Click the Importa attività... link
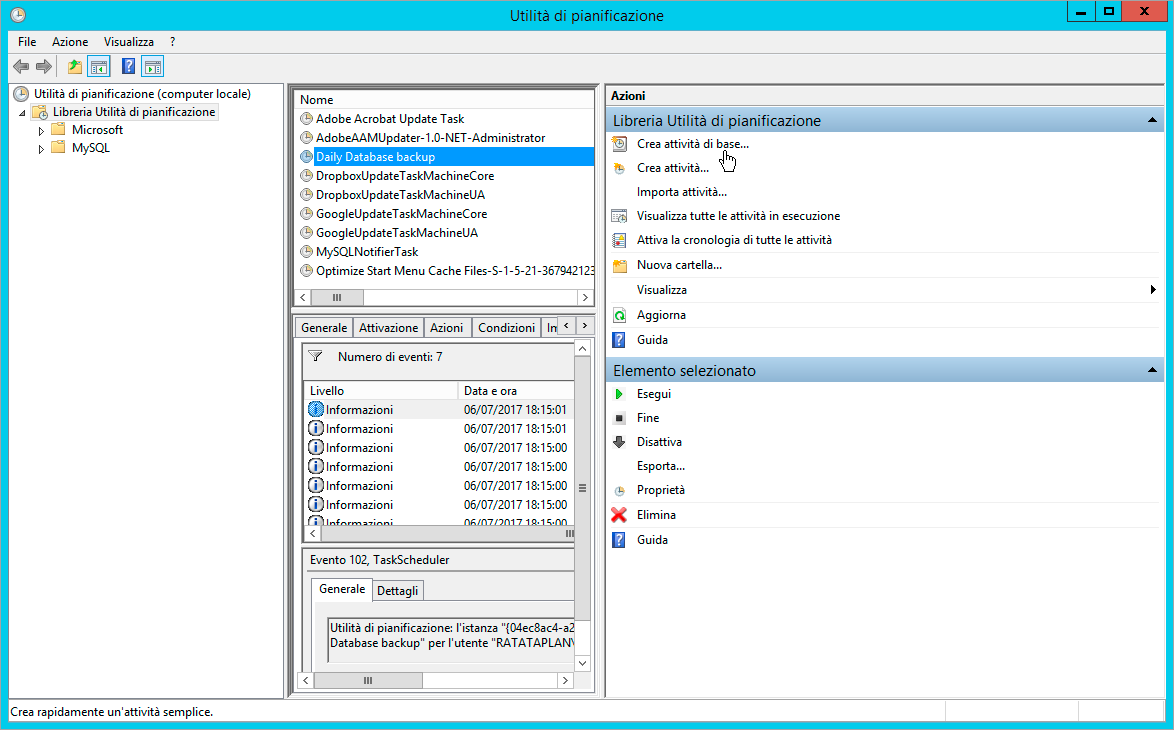 [681, 192]
